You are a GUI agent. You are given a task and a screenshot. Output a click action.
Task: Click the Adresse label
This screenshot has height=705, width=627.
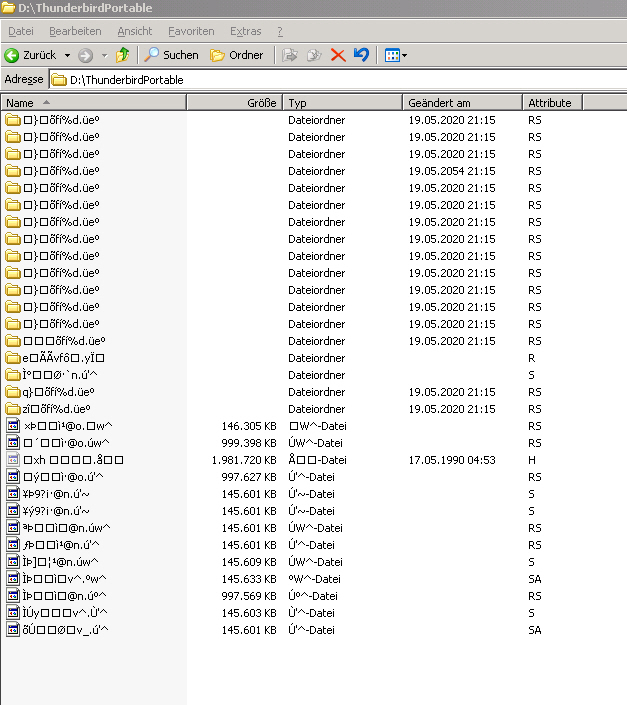(x=24, y=79)
